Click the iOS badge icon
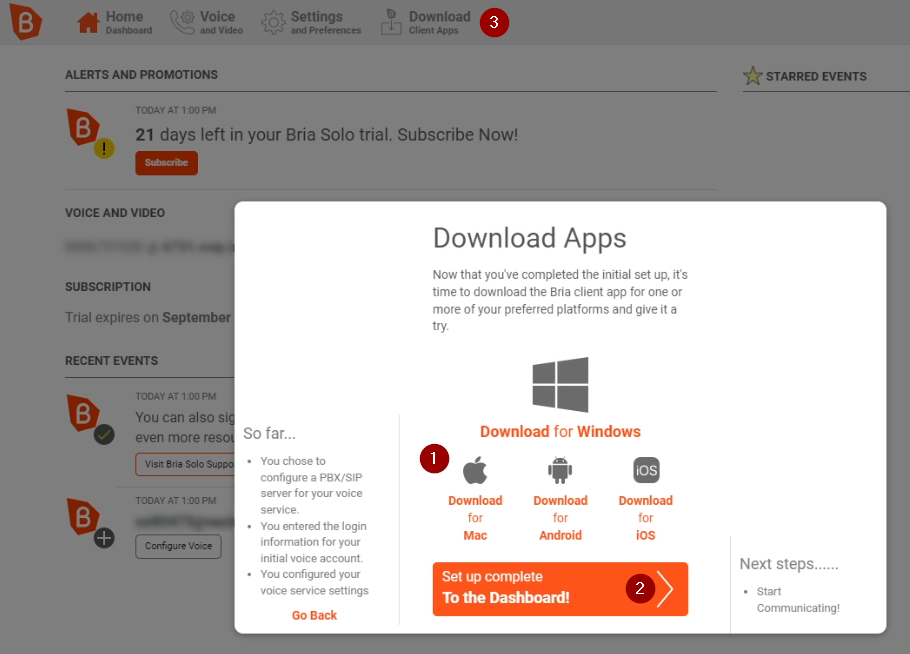 point(646,470)
